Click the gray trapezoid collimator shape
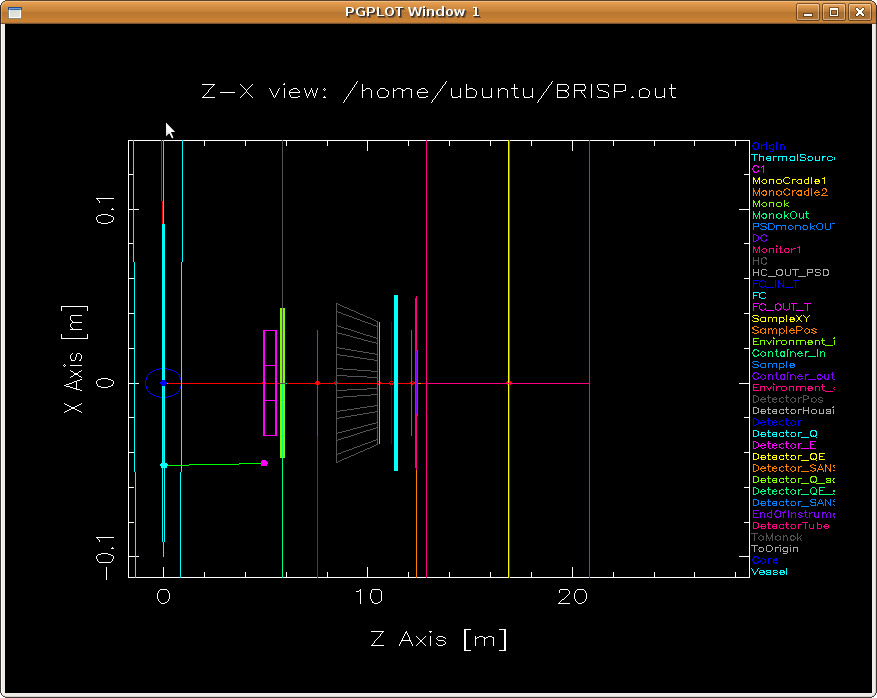 coord(357,383)
